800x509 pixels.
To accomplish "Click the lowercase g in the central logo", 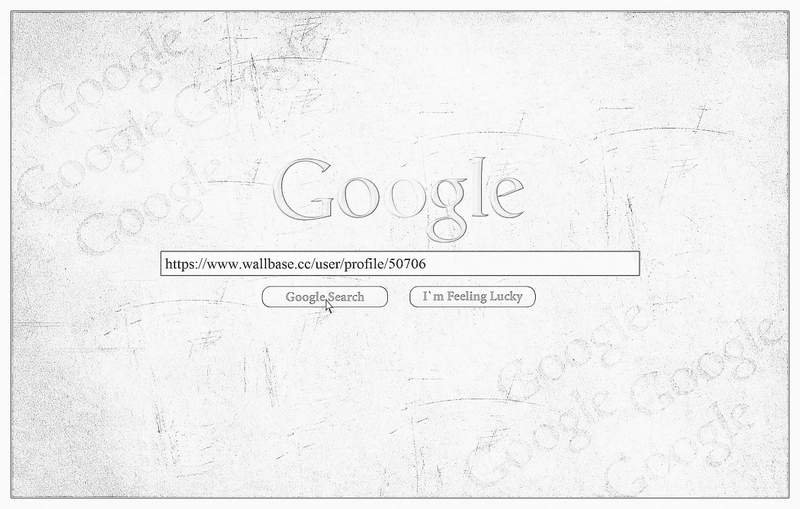I will point(447,209).
